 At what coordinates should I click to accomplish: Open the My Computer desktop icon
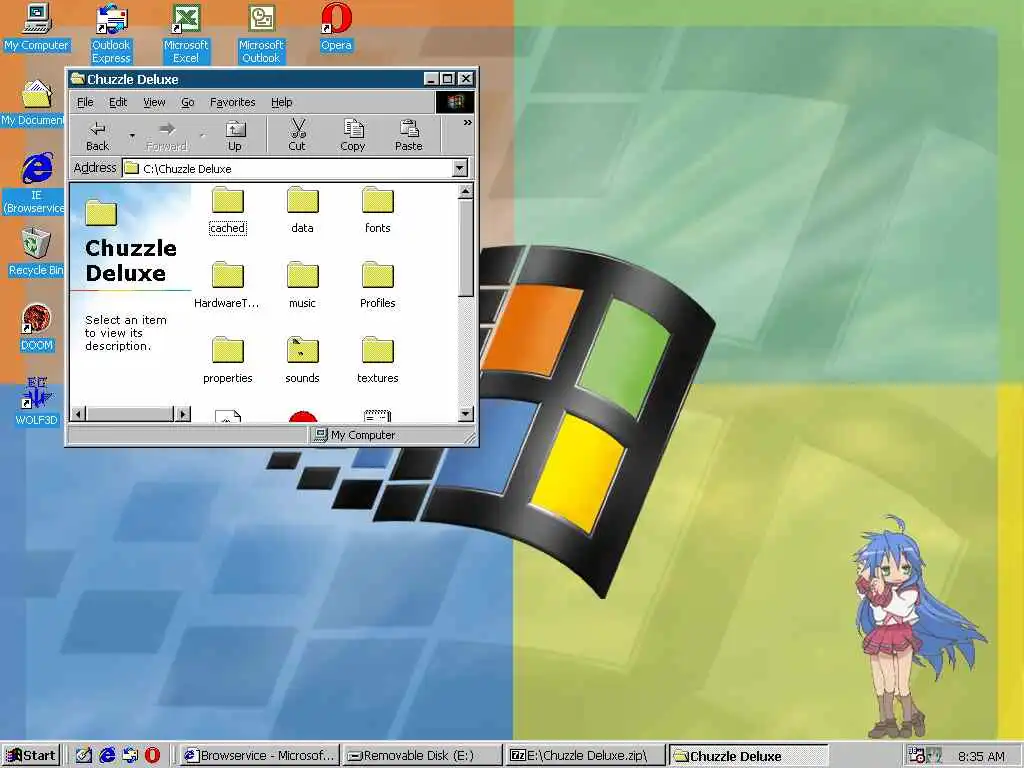[x=37, y=27]
